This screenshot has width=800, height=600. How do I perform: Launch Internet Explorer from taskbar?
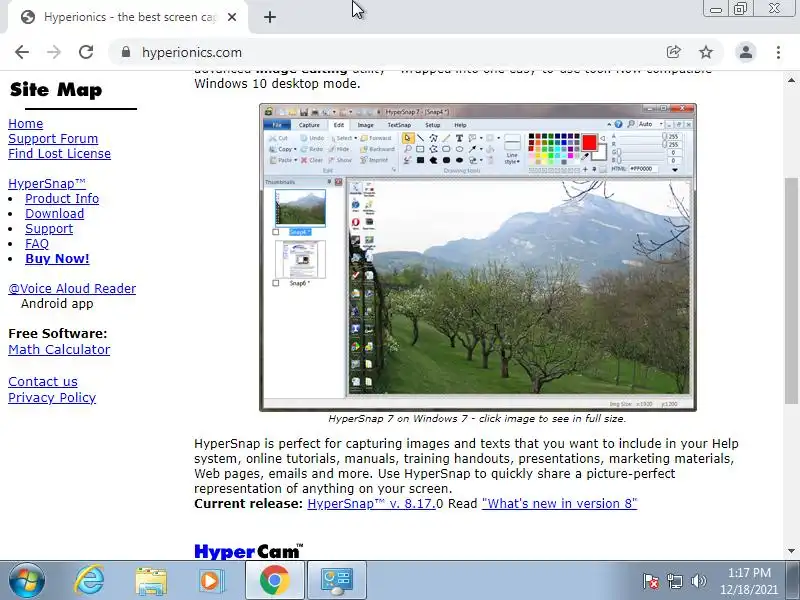coord(89,580)
